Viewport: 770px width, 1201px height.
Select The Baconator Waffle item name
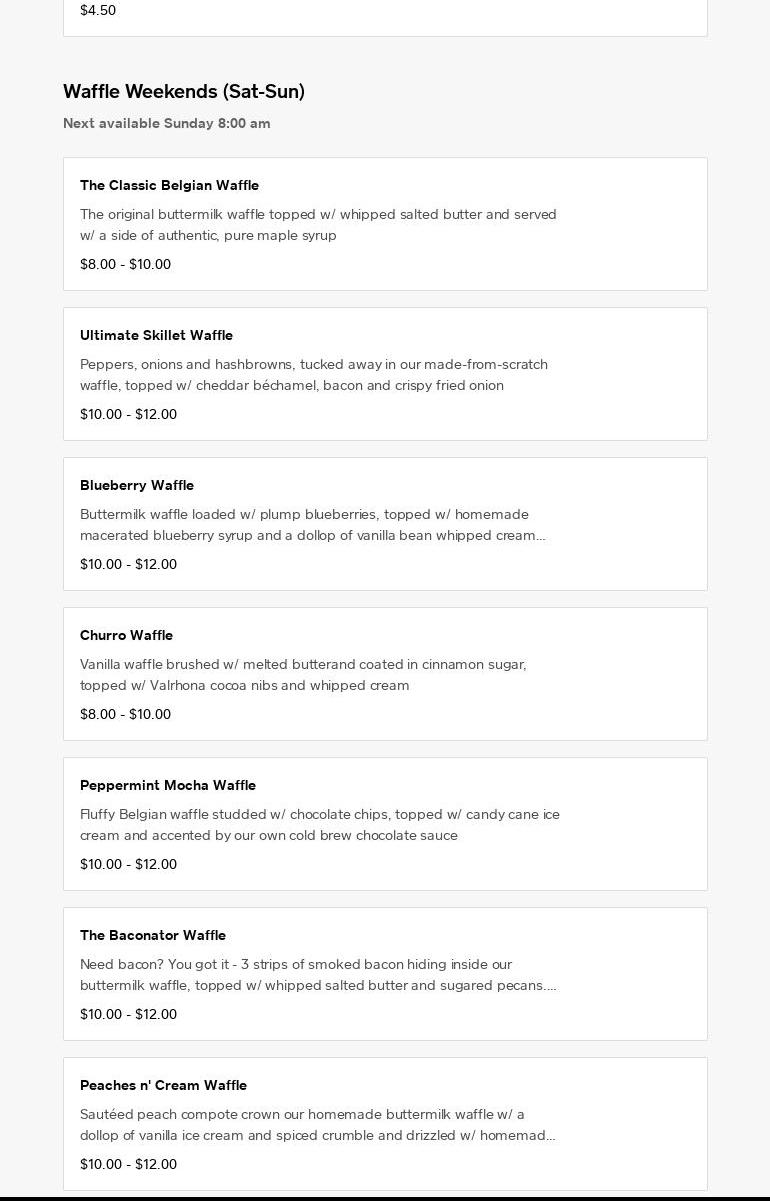[153, 935]
